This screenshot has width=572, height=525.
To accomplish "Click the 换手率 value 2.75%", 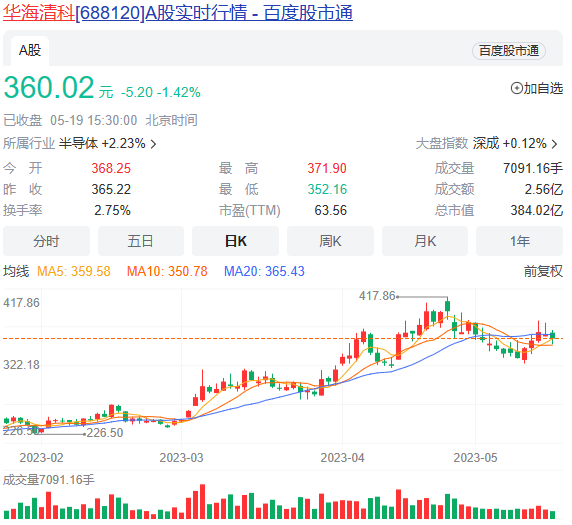I will [x=112, y=211].
